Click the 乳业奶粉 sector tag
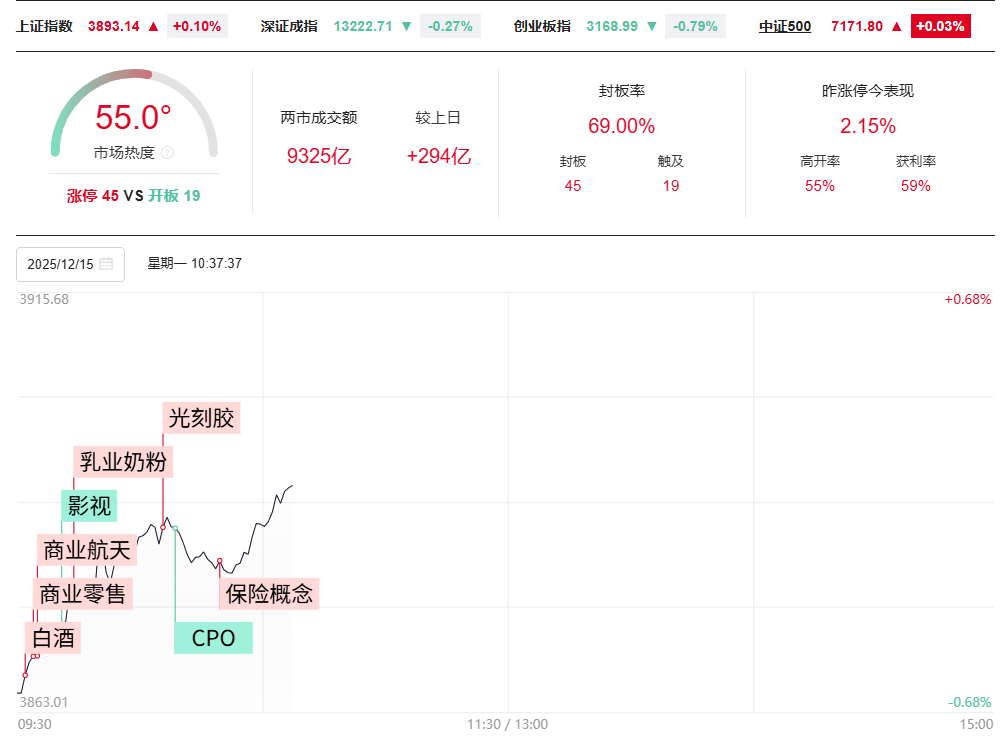 (124, 462)
